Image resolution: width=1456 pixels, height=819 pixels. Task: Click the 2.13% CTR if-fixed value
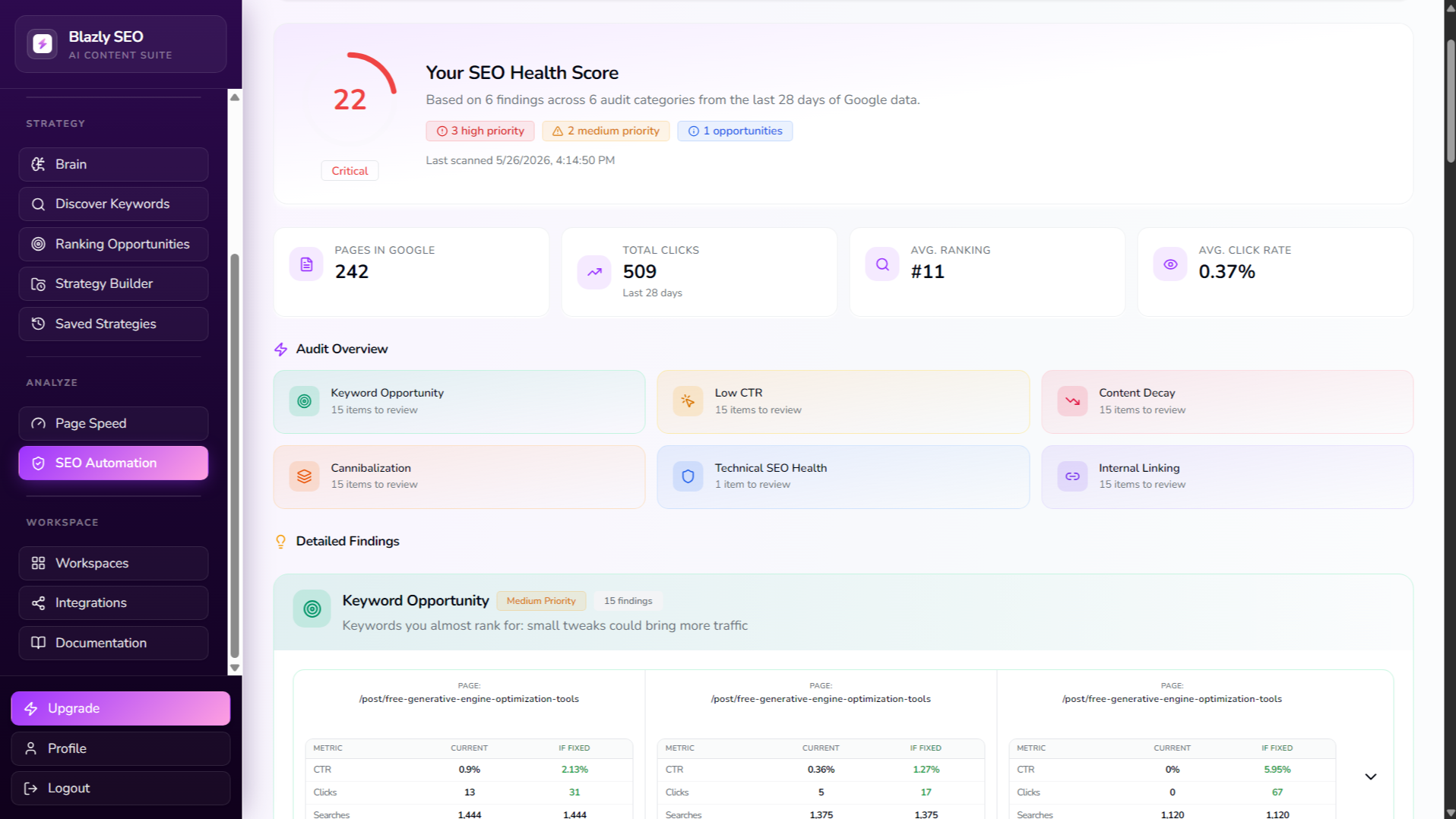pyautogui.click(x=574, y=770)
